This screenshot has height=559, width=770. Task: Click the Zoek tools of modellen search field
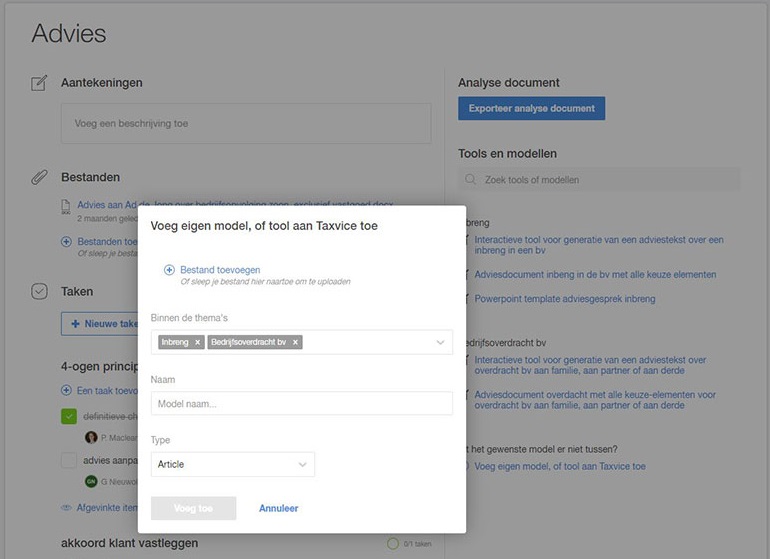[x=599, y=179]
